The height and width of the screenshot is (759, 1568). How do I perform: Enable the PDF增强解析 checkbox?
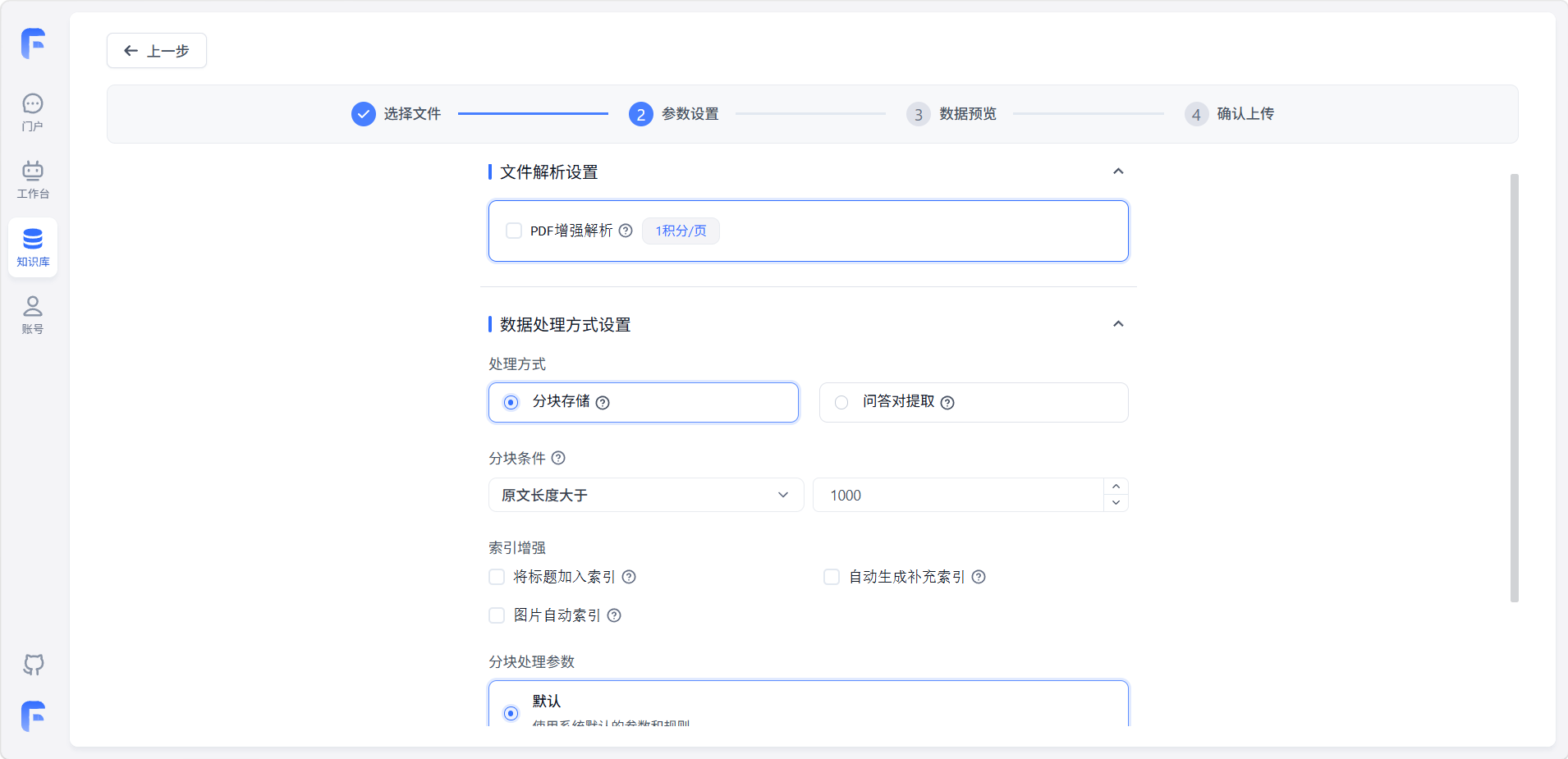click(514, 231)
